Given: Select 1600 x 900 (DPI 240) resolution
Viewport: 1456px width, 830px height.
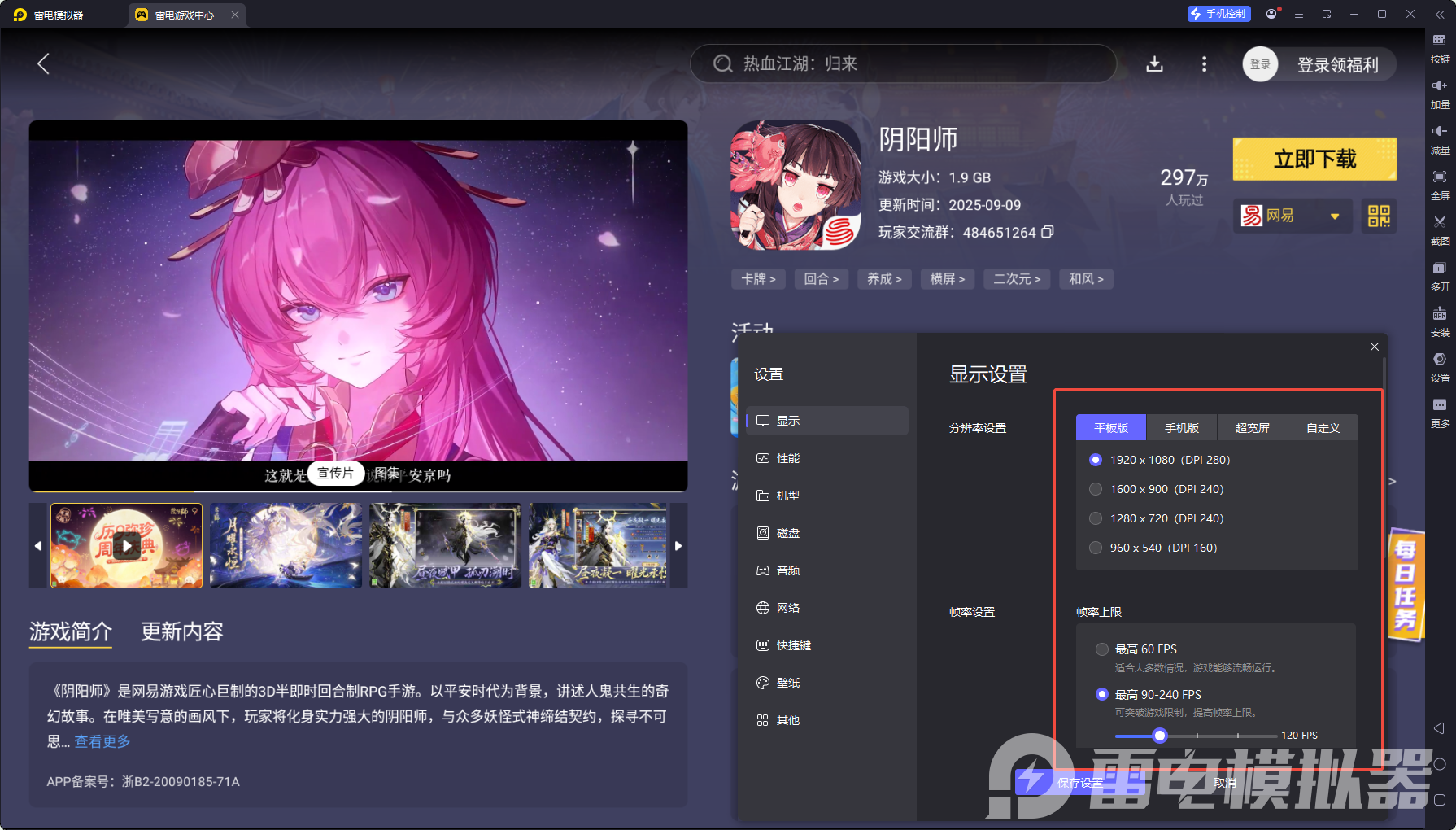Looking at the screenshot, I should 1156,489.
